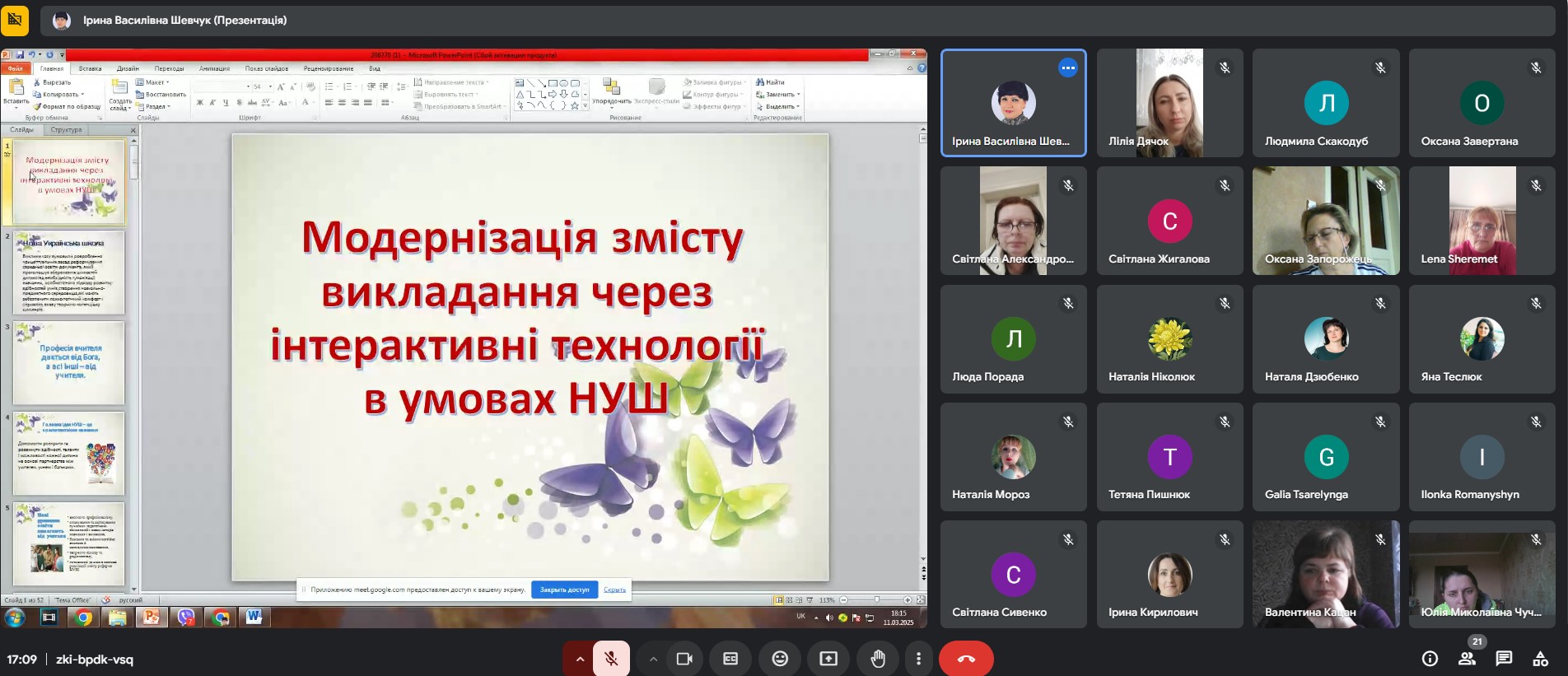Switch to the Анимация ribbon tab
The height and width of the screenshot is (676, 1568).
coord(214,68)
